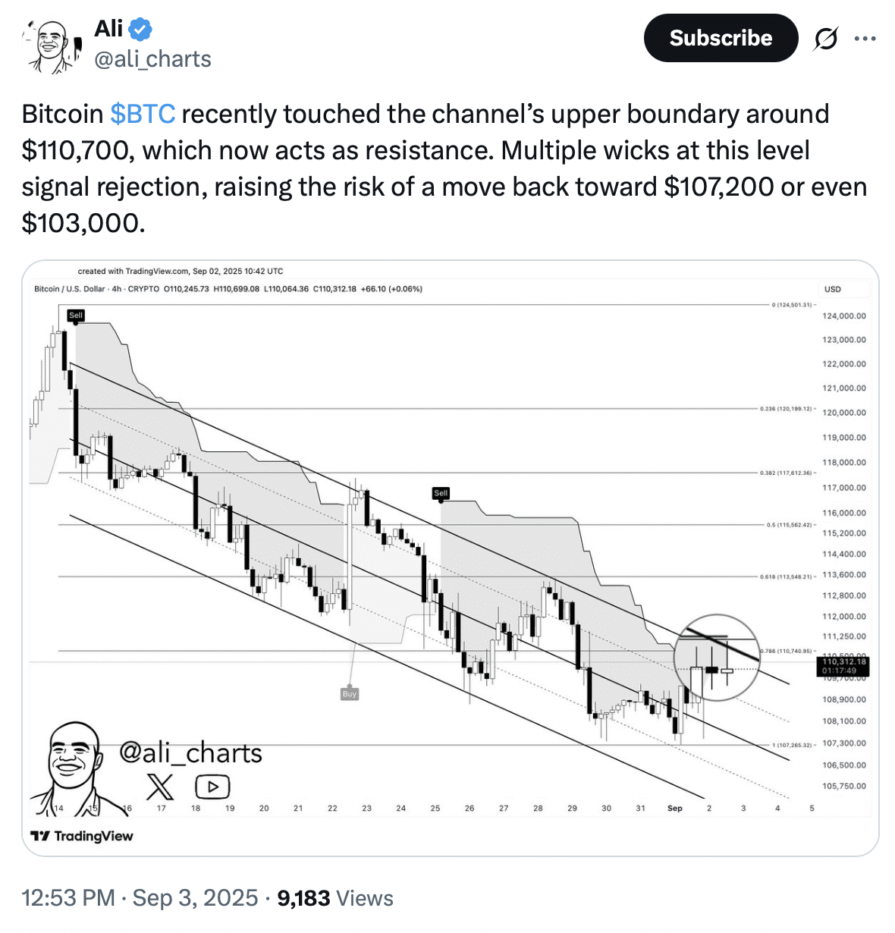Click the @ali_charts handle at top
The image size is (895, 933).
pos(153,59)
